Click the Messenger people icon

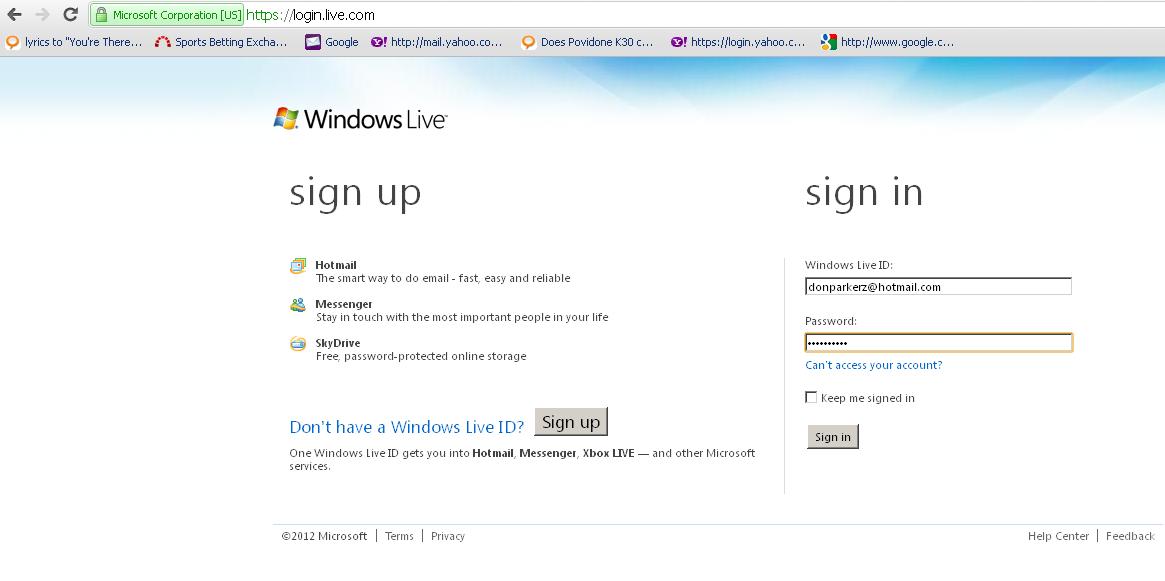pos(298,305)
